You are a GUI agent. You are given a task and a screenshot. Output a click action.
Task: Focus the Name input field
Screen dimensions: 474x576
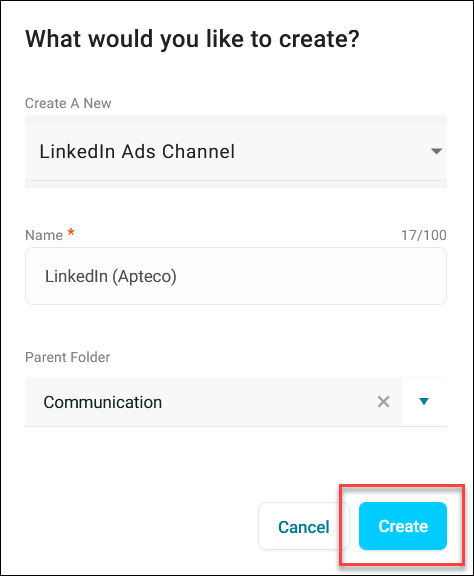[236, 276]
